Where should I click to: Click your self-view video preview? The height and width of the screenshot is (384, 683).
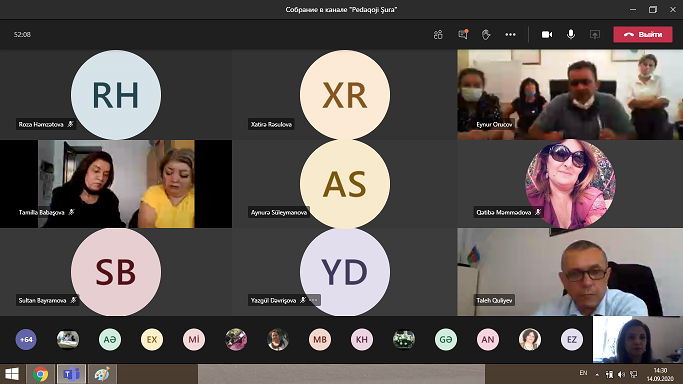(638, 339)
